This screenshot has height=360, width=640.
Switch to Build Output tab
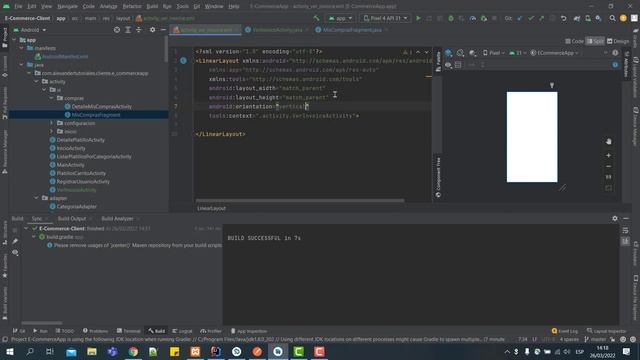72,219
